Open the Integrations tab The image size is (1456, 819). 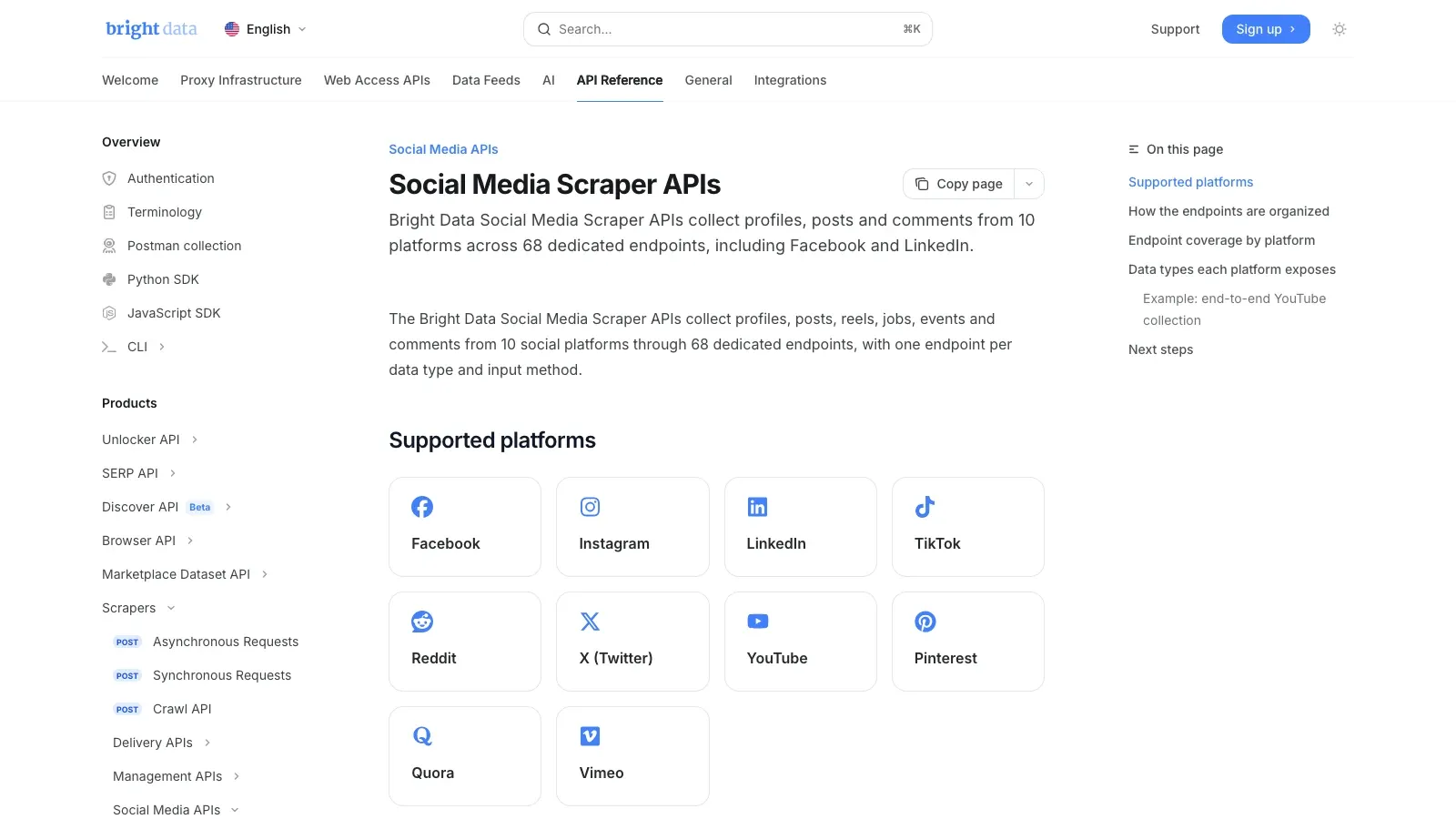click(x=790, y=80)
